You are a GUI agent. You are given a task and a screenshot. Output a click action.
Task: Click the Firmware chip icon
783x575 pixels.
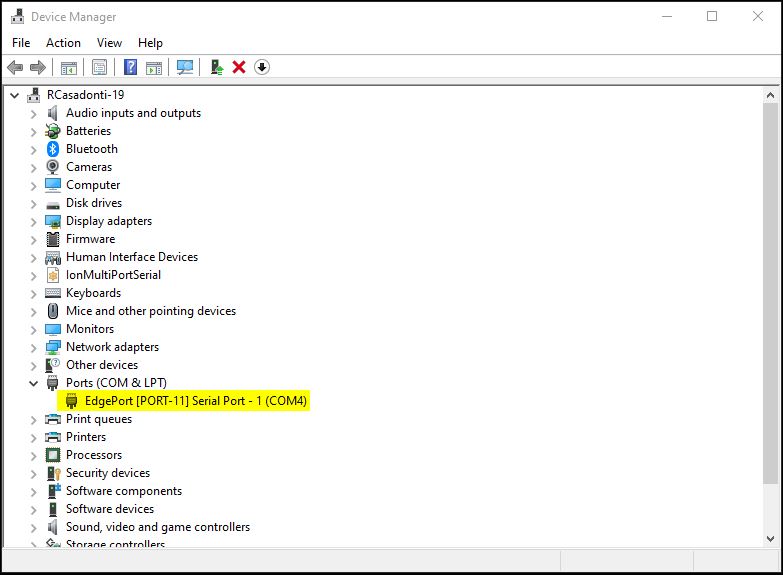(x=53, y=239)
